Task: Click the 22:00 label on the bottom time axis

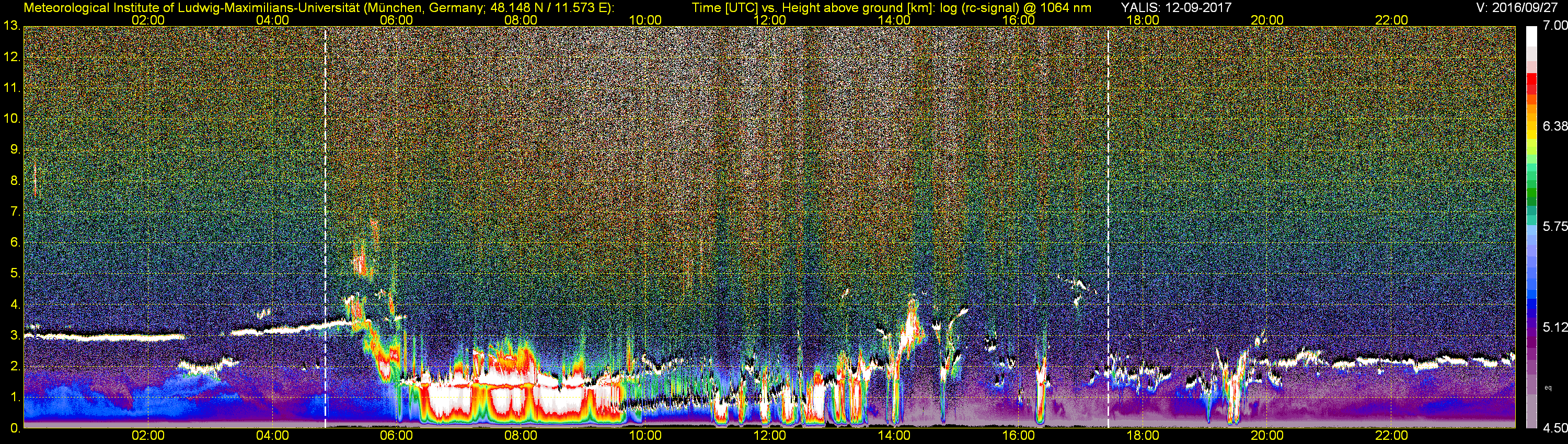Action: pyautogui.click(x=1391, y=436)
